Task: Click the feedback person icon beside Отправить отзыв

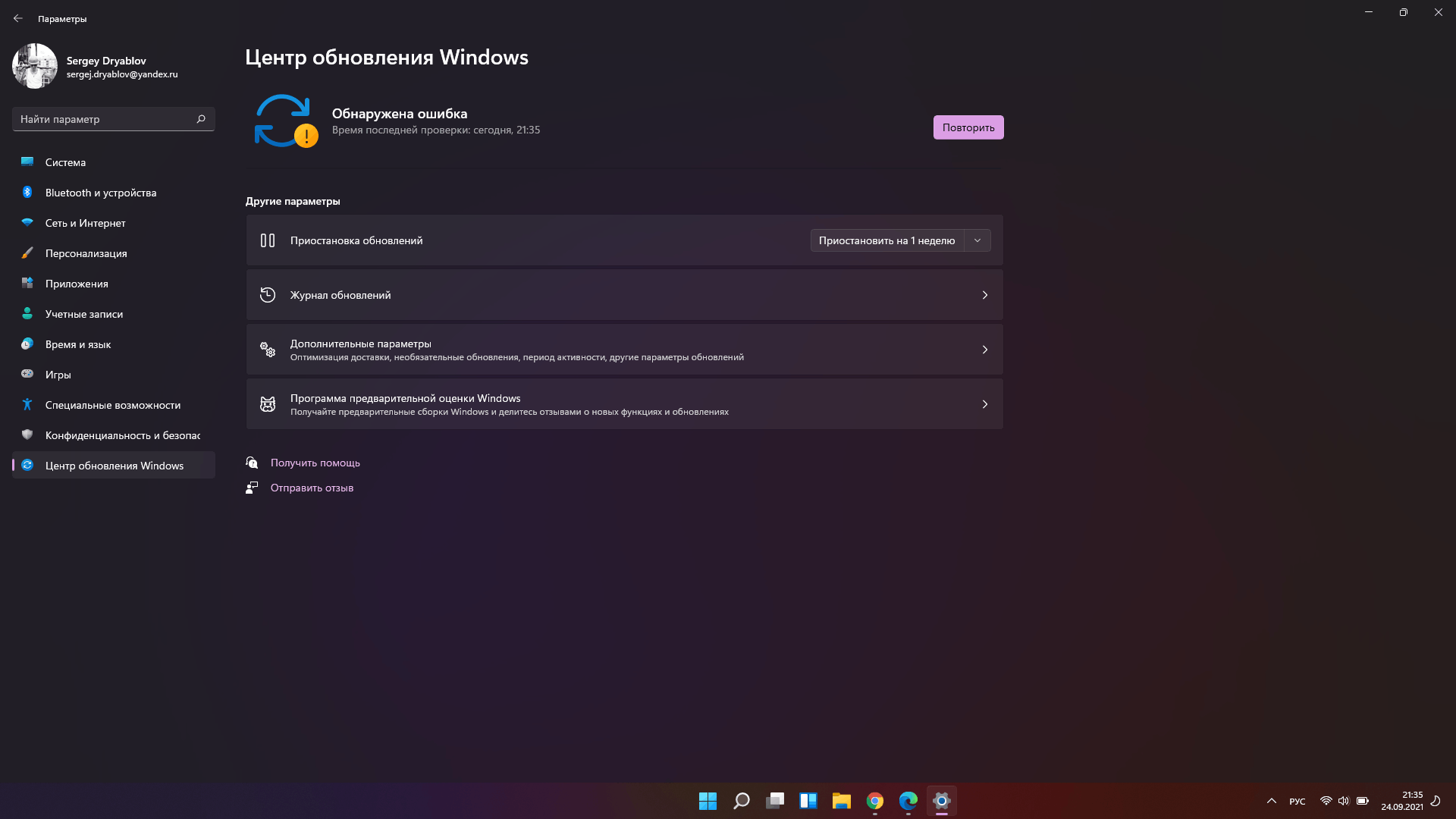Action: click(x=252, y=488)
